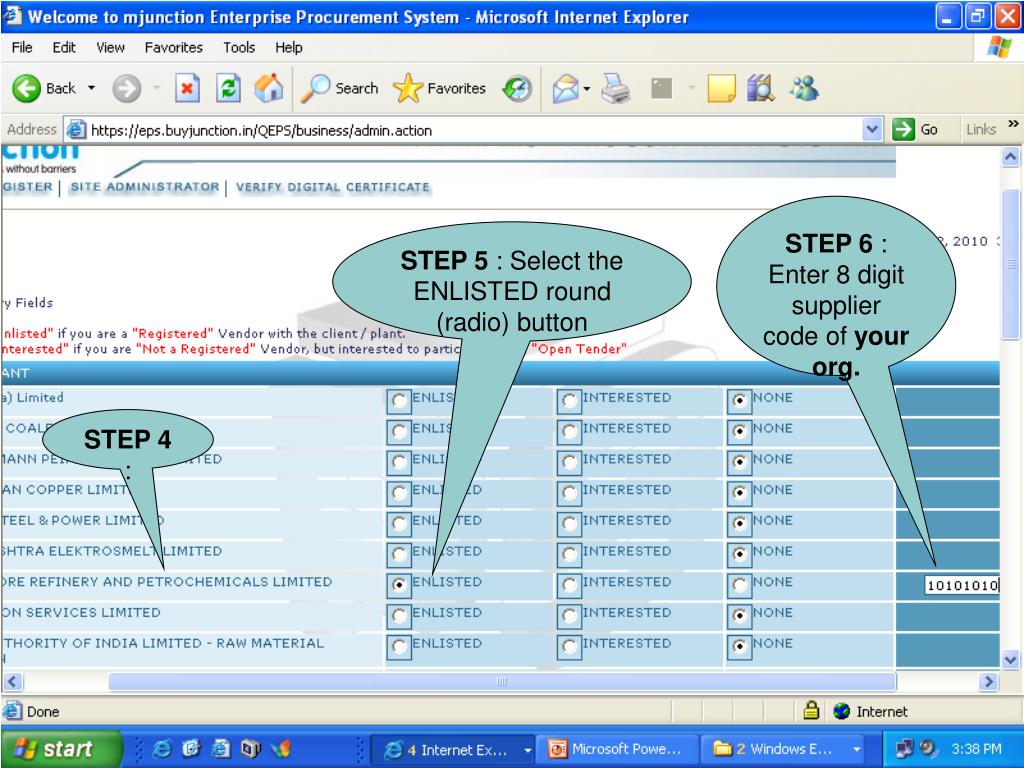Click the Windows flag logo in menu bar corner
This screenshot has height=768, width=1024.
[x=999, y=47]
